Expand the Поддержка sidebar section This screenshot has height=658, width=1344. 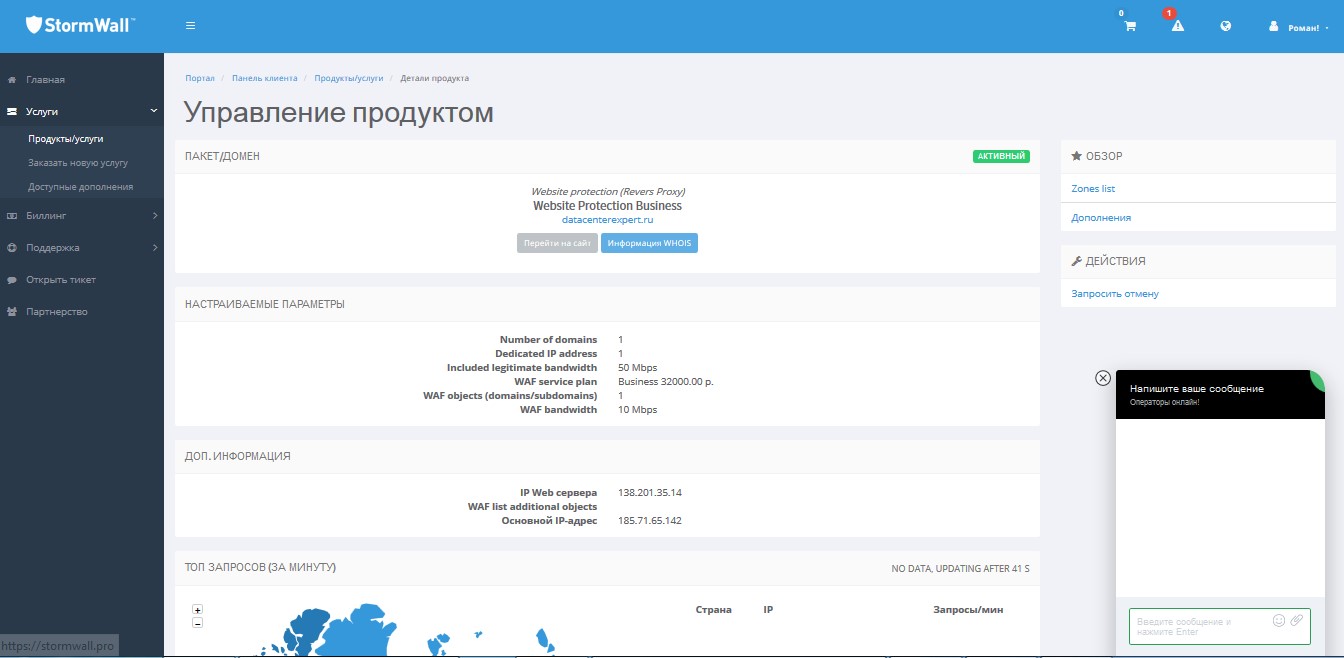[x=82, y=247]
